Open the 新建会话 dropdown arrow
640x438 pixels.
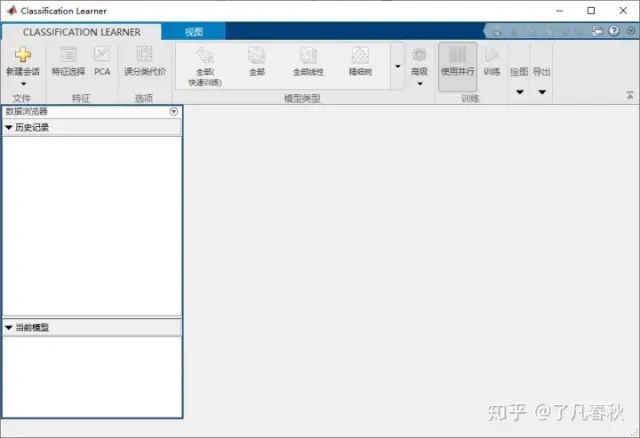click(24, 84)
